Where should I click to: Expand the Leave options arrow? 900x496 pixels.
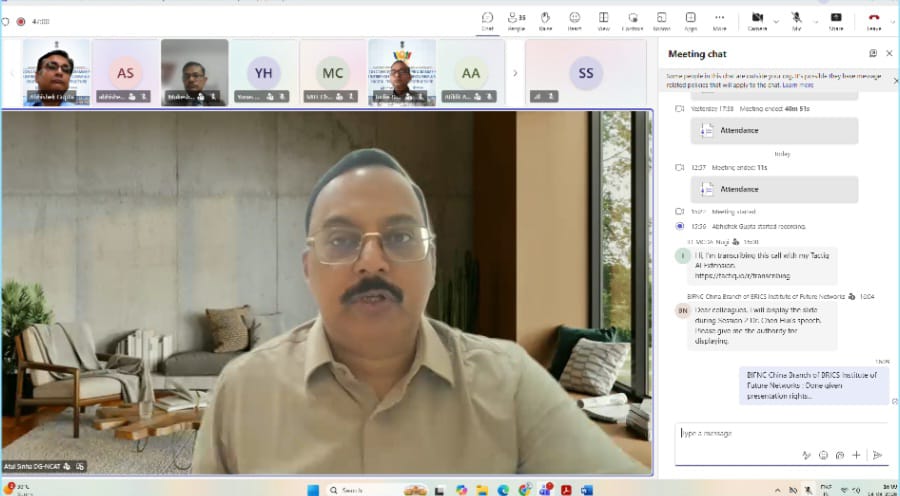coord(893,22)
